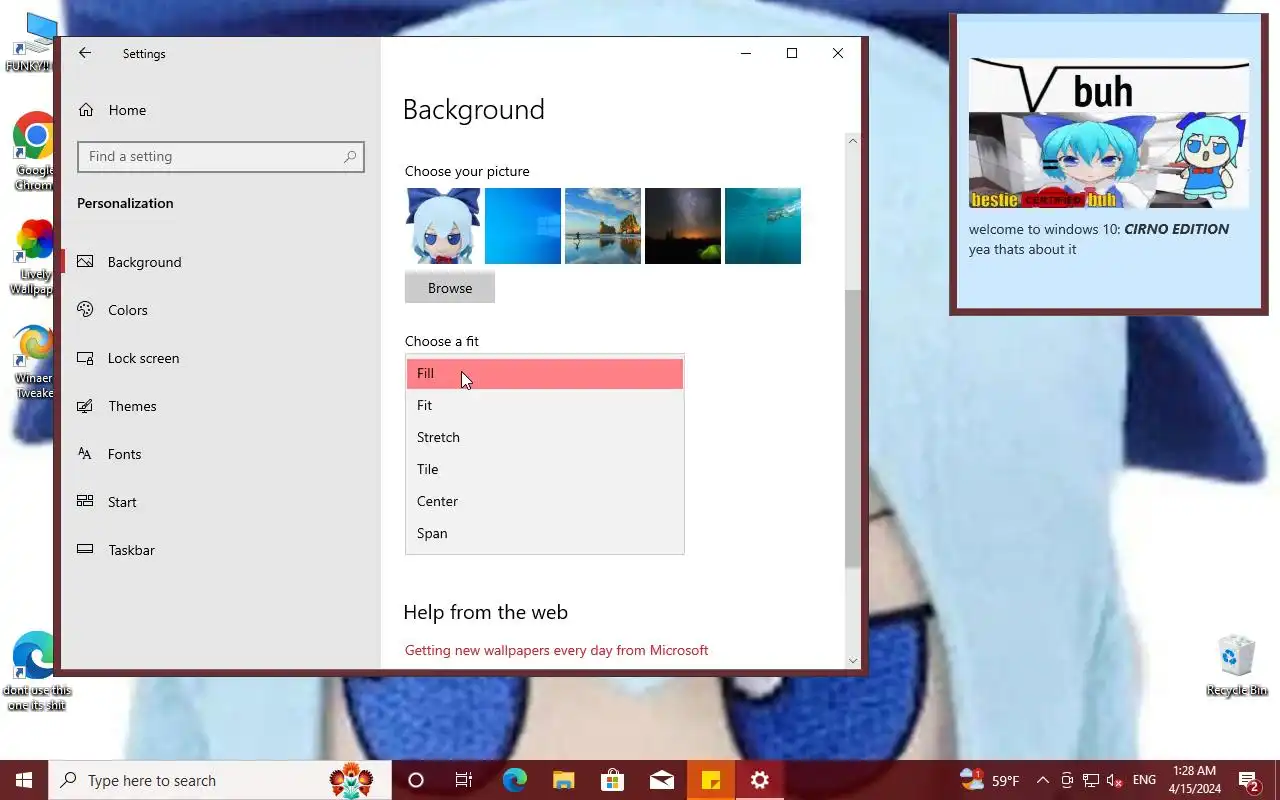Select the beach rock wallpaper thumbnail

pyautogui.click(x=603, y=226)
